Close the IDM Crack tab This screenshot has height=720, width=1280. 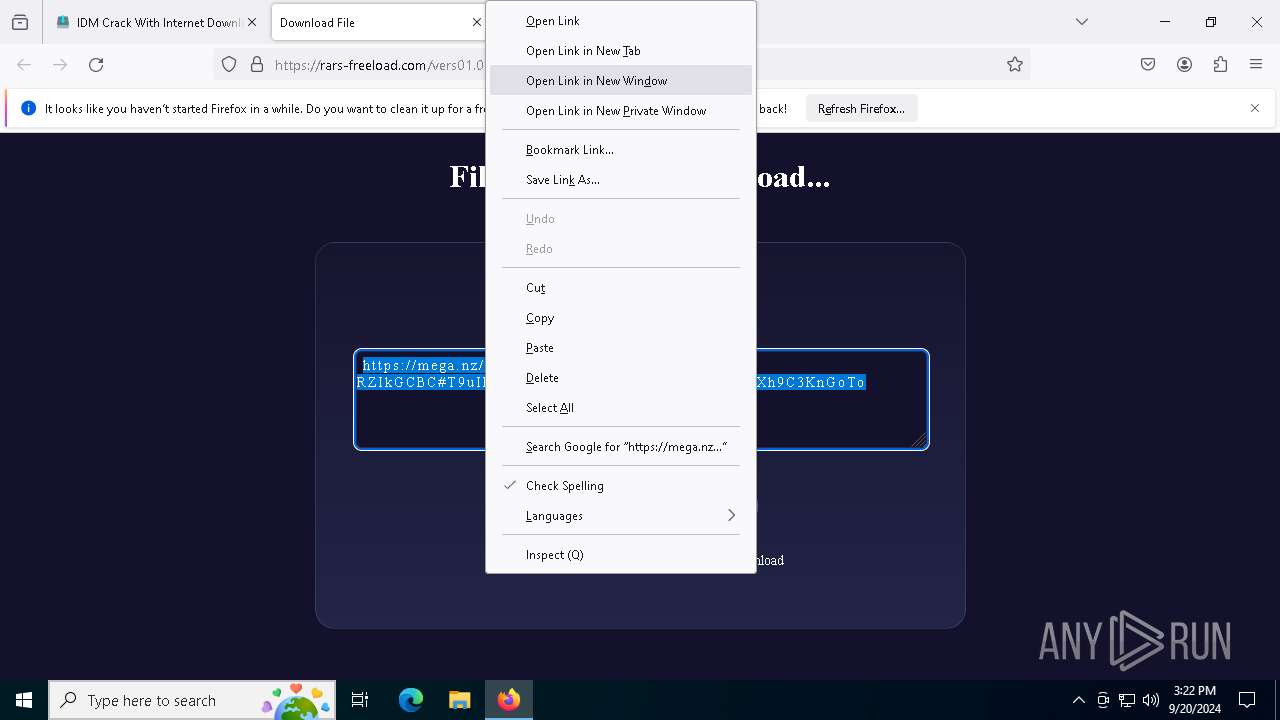(x=252, y=22)
